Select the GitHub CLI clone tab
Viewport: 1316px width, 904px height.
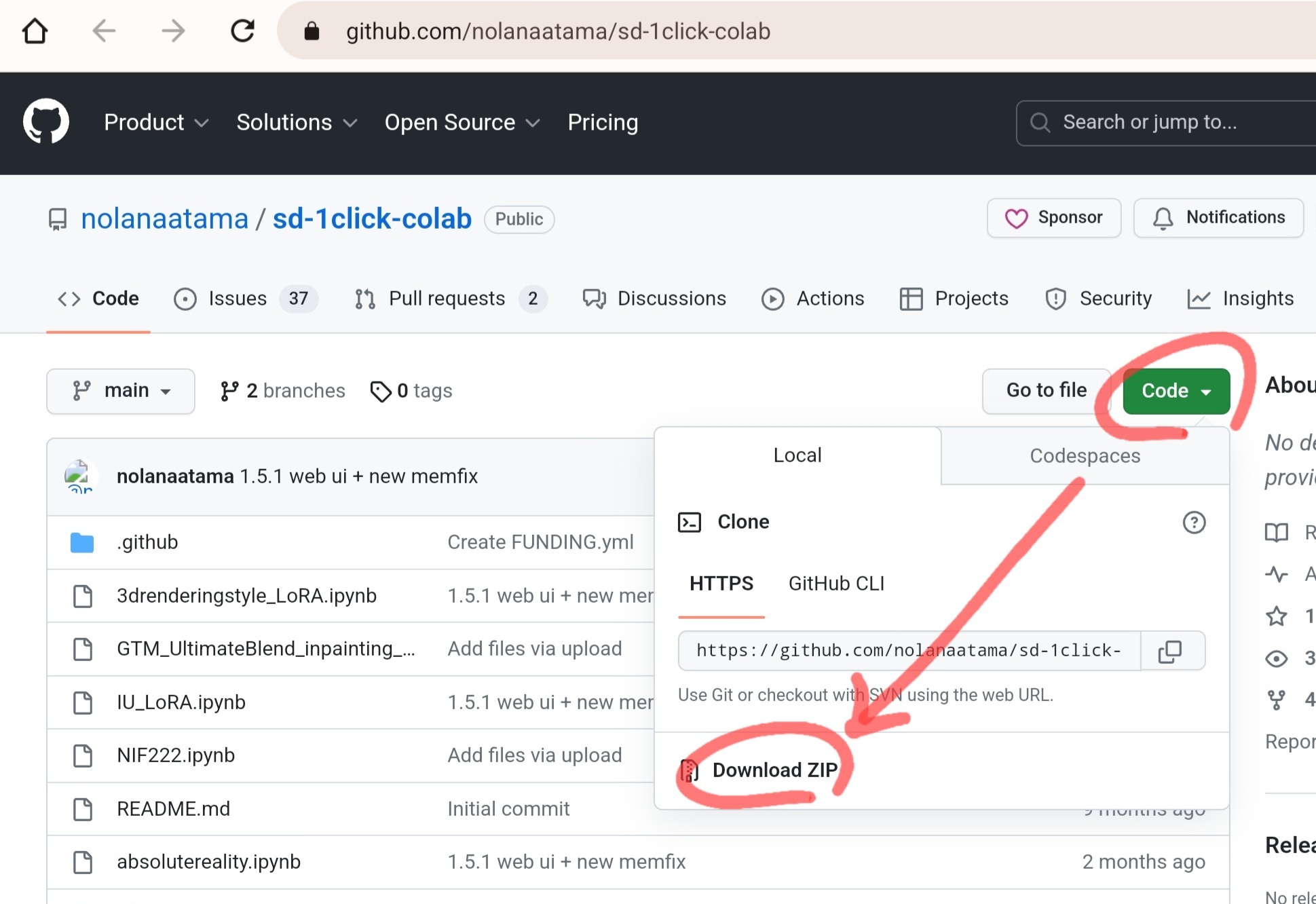(835, 584)
